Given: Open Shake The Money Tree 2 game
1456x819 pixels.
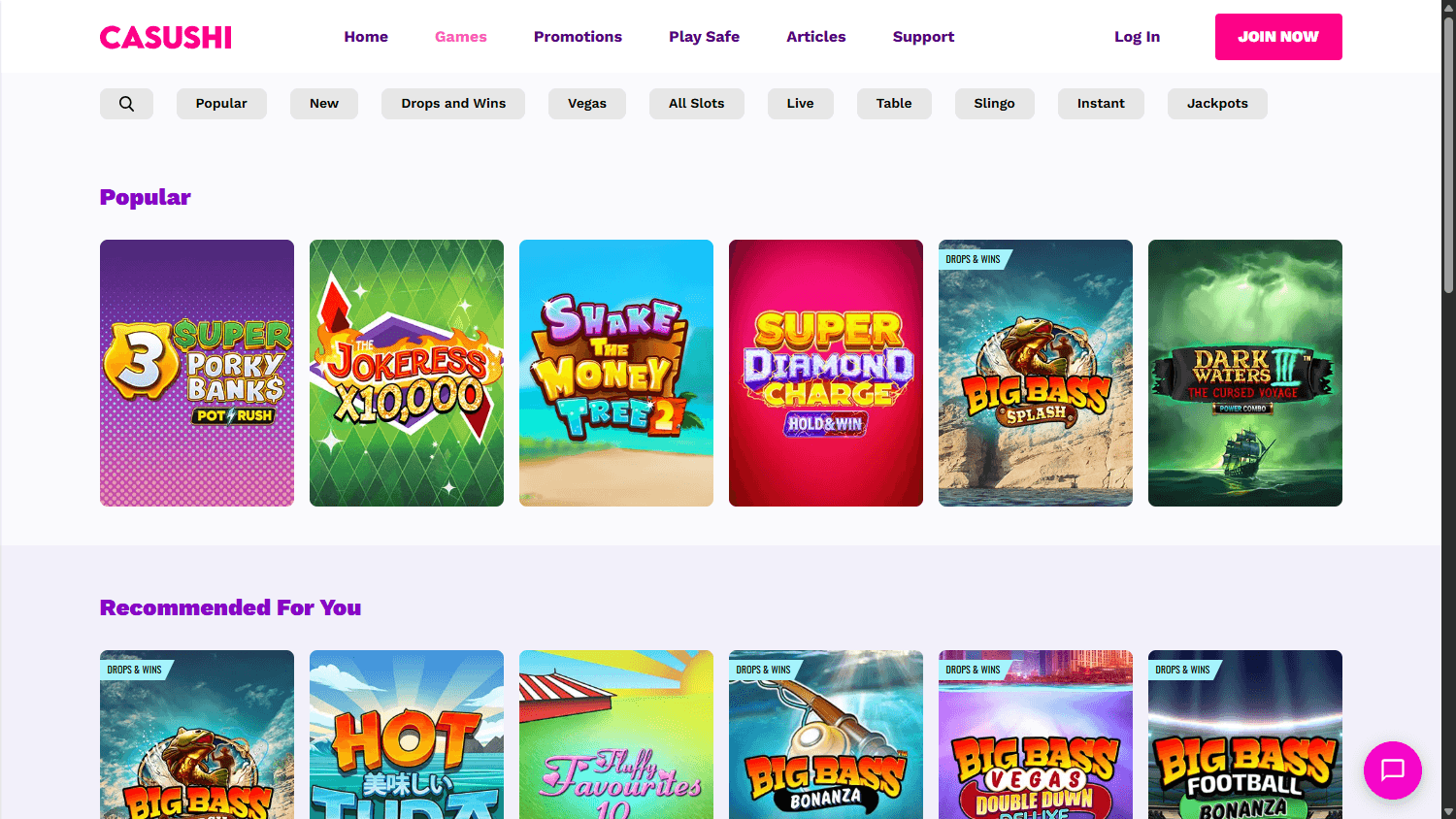Looking at the screenshot, I should tap(616, 373).
